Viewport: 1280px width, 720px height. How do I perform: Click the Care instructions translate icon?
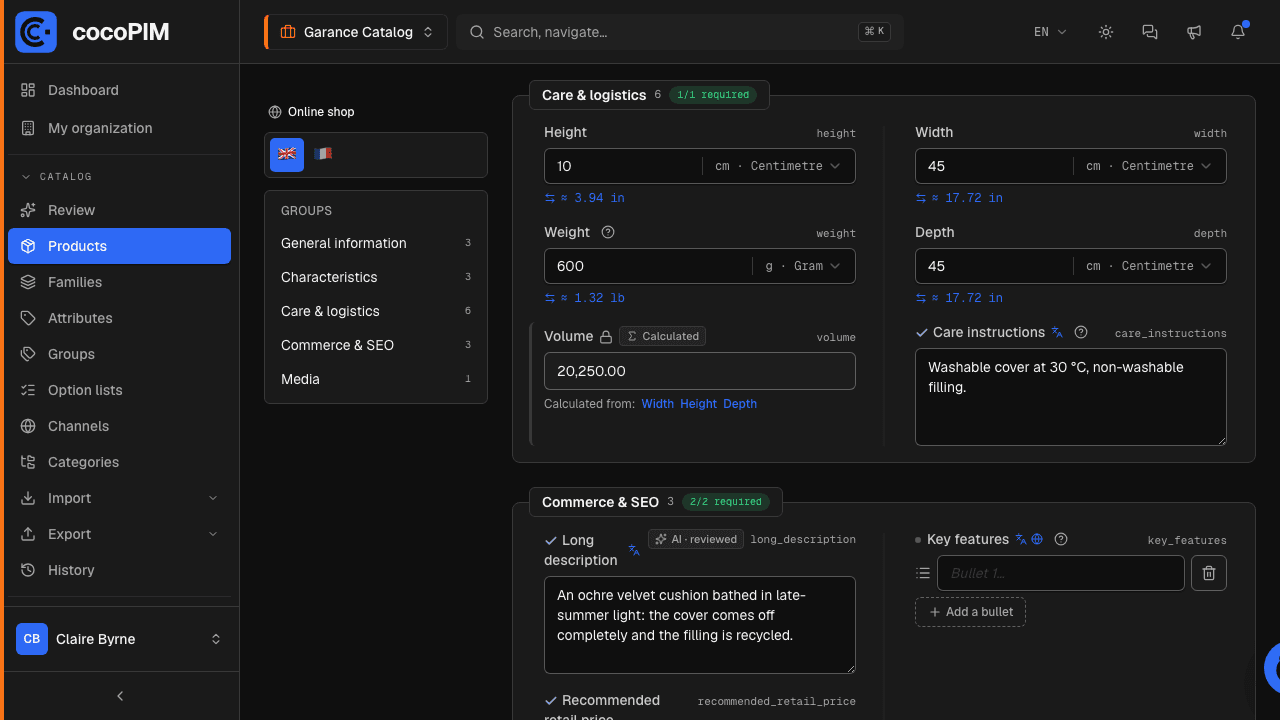pos(1057,332)
